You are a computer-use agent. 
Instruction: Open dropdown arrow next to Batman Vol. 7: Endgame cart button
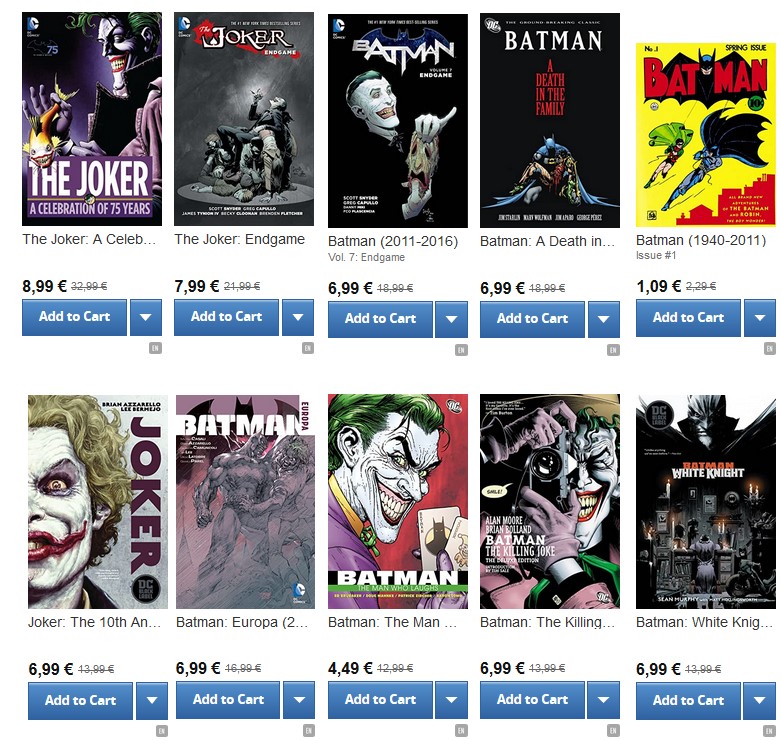click(451, 319)
